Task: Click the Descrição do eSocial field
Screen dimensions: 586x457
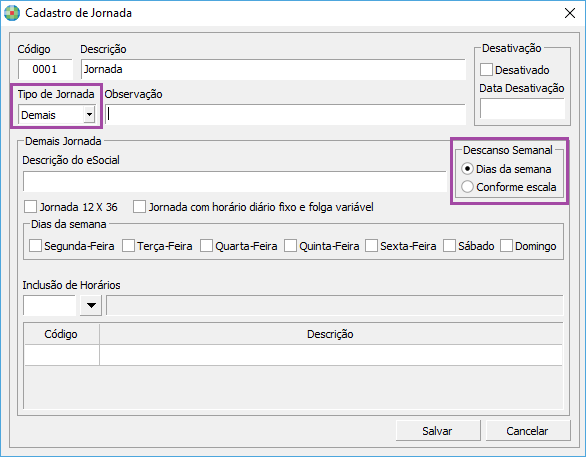Action: (235, 182)
